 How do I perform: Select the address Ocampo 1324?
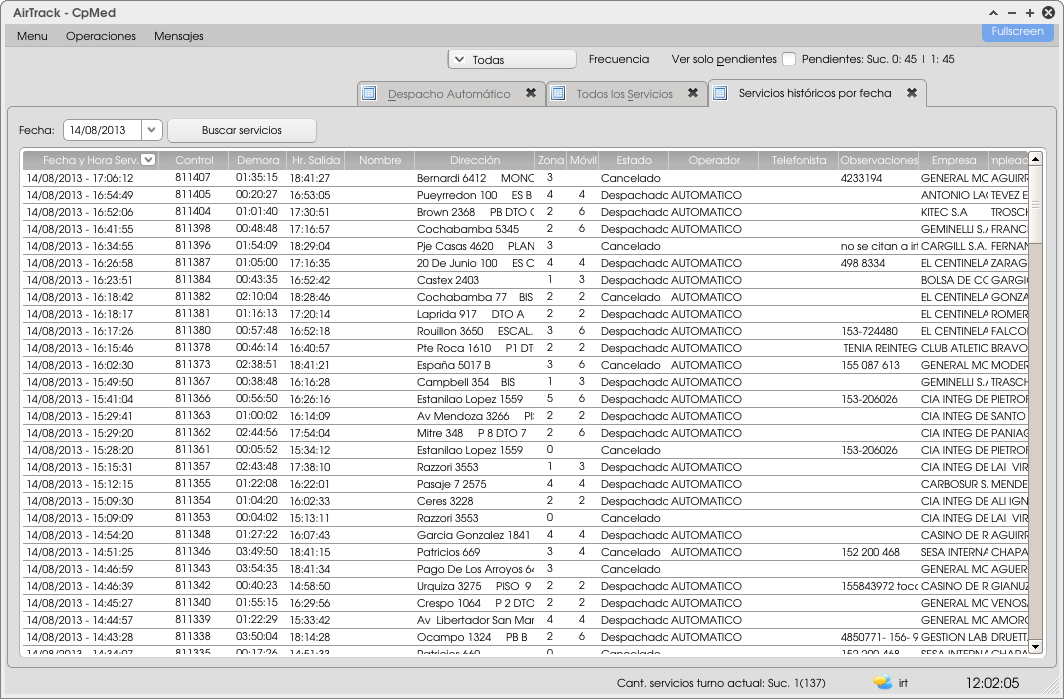pyautogui.click(x=454, y=637)
